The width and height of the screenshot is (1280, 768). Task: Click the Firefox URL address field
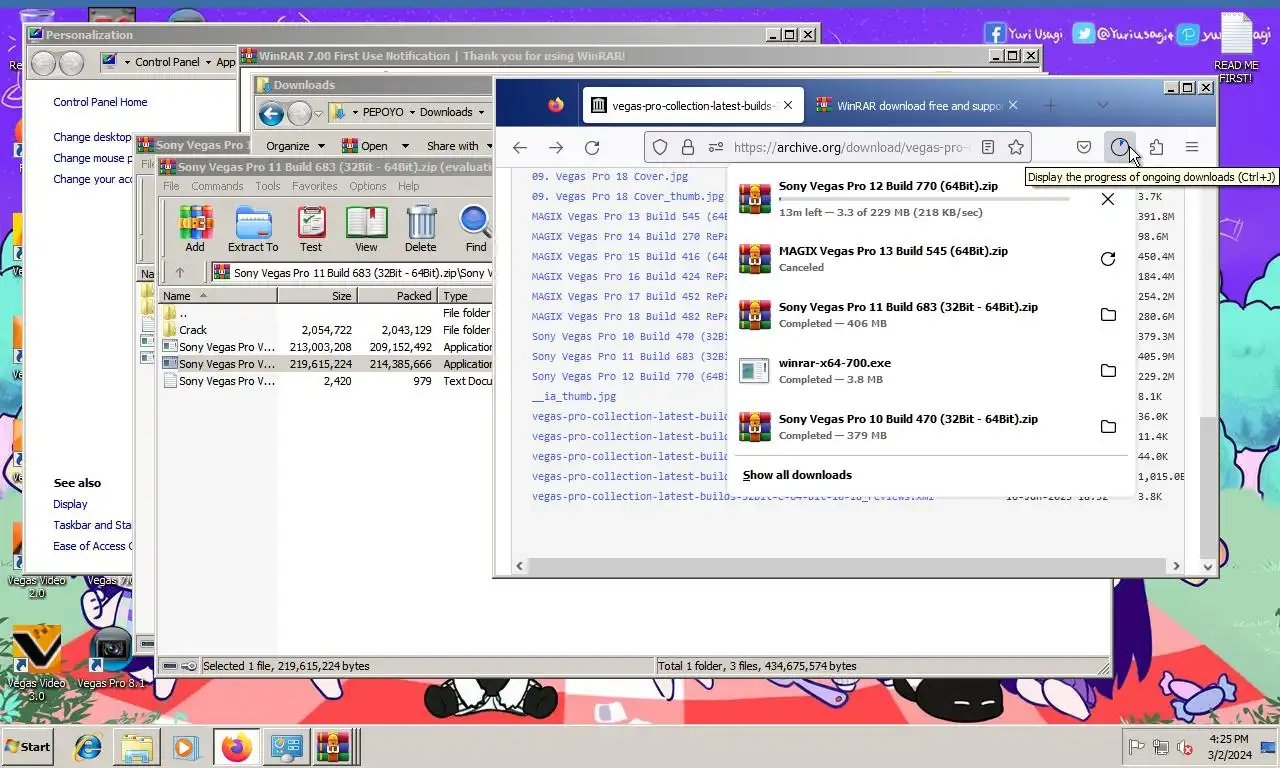850,147
